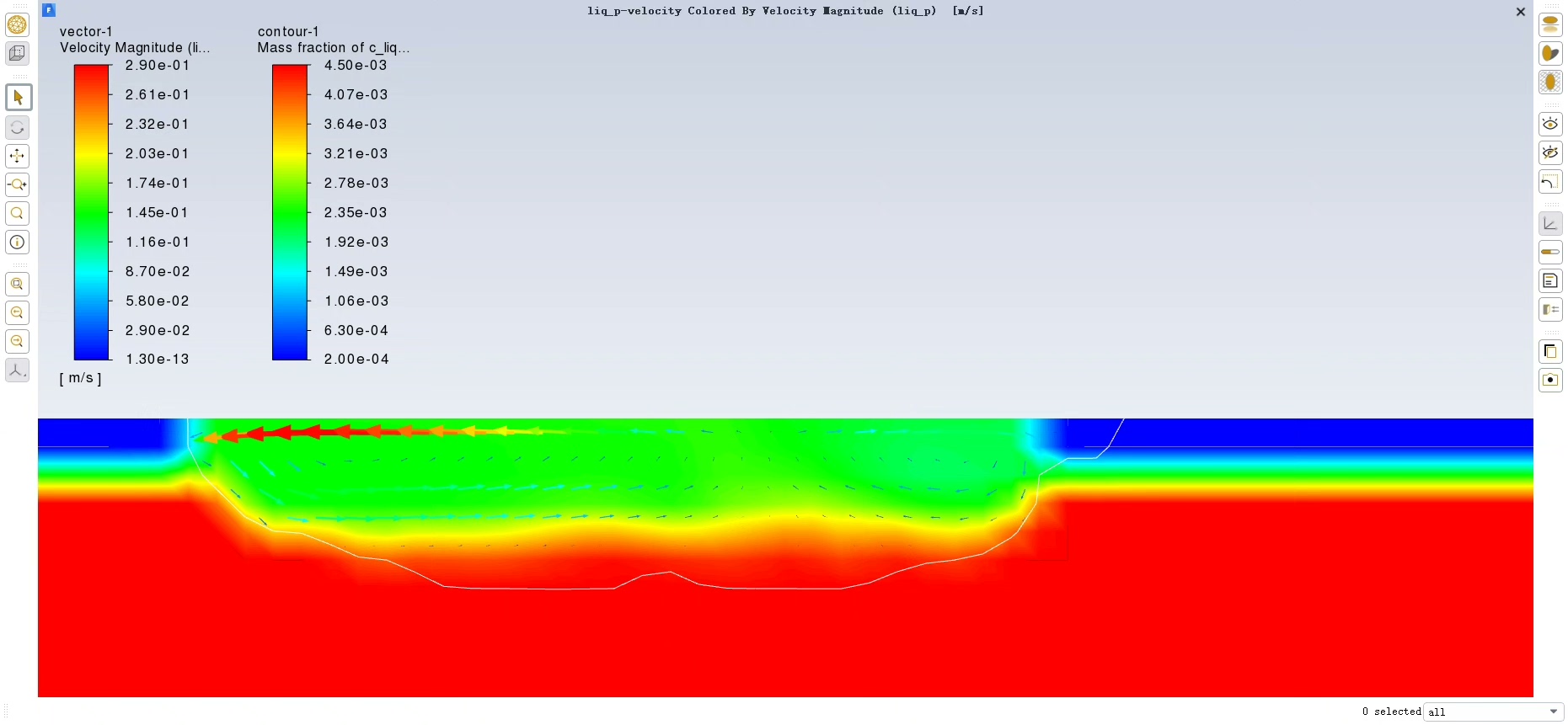Open the lighting and display options icon
The height and width of the screenshot is (725, 1568).
pos(1550,309)
